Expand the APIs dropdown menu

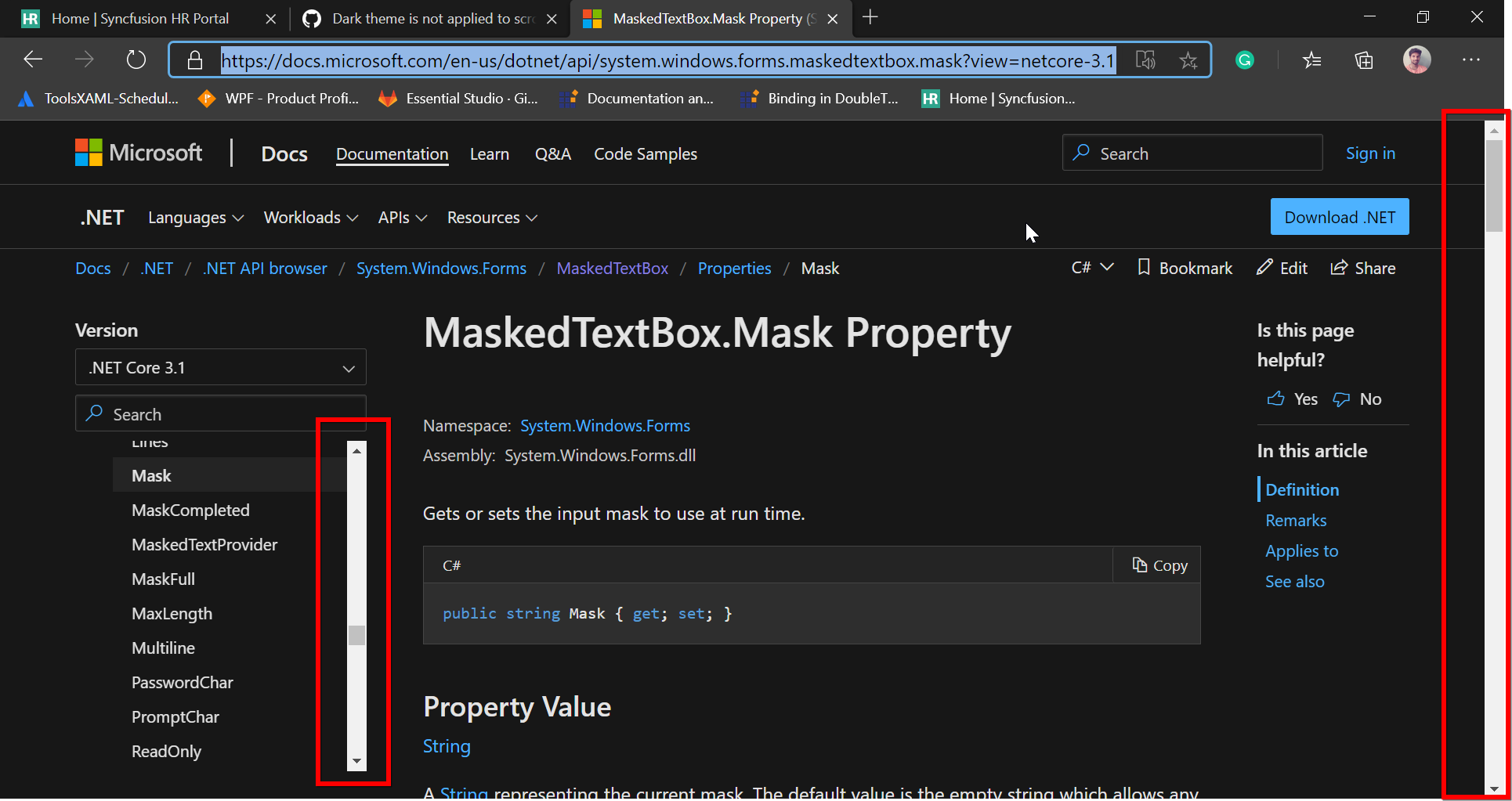tap(403, 218)
